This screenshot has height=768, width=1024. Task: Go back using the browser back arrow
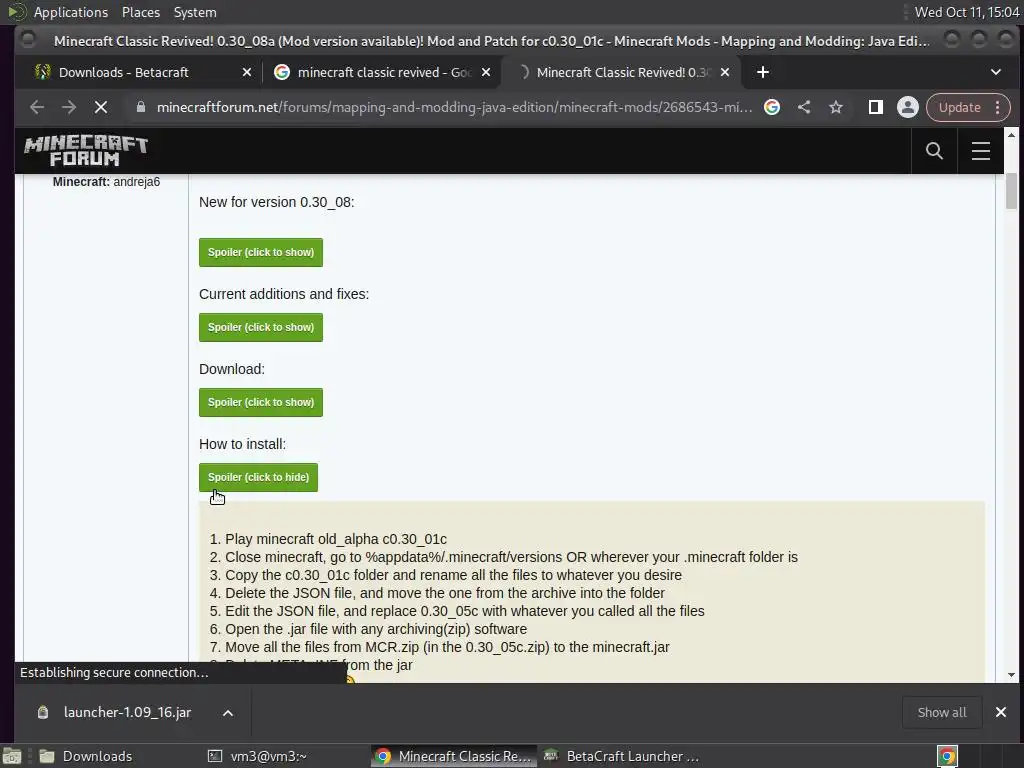pyautogui.click(x=37, y=107)
